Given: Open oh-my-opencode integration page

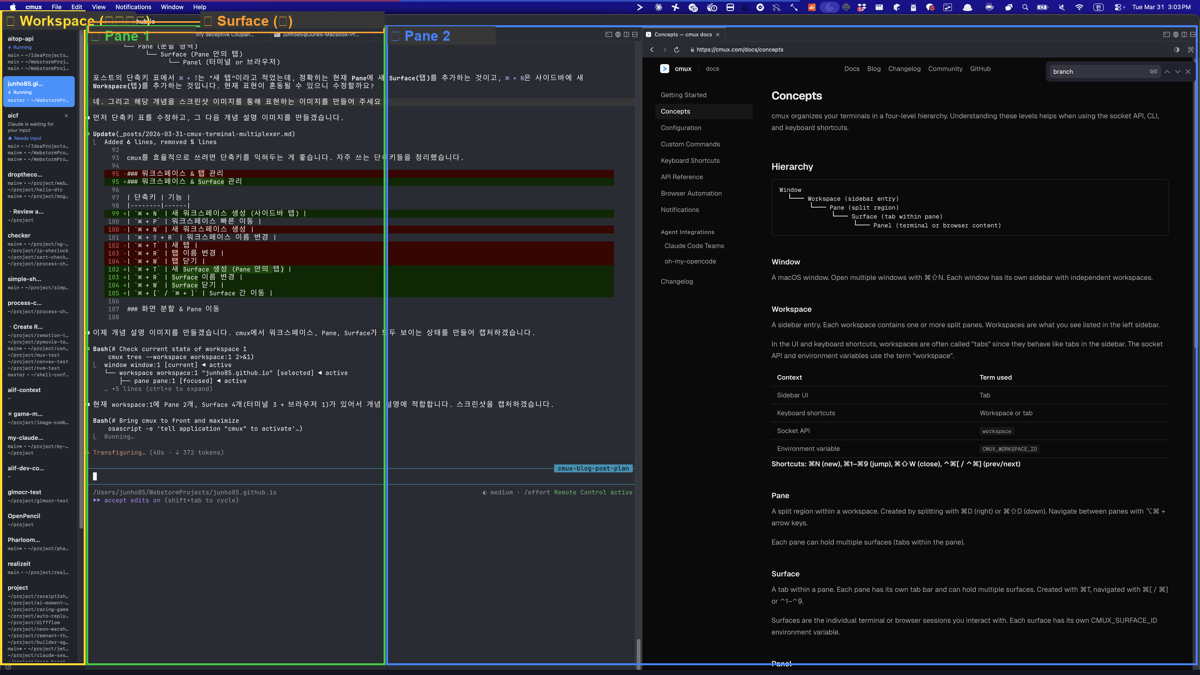Looking at the screenshot, I should pos(690,262).
